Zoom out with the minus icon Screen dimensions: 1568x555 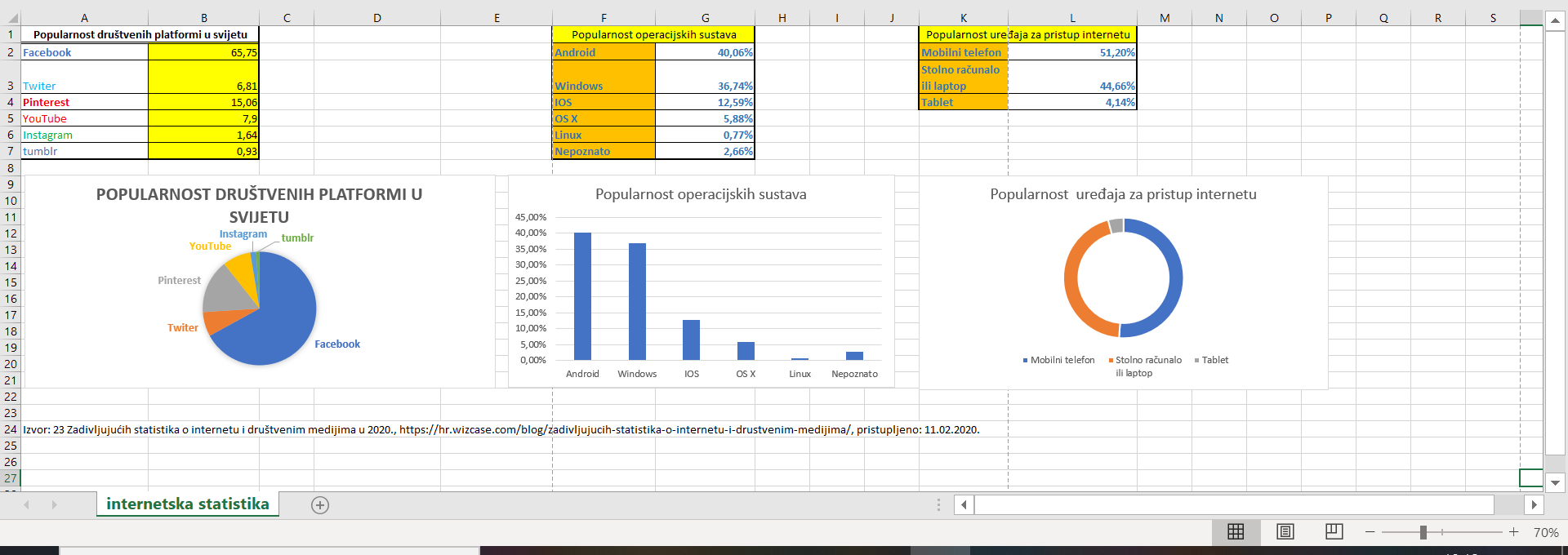[x=1370, y=532]
